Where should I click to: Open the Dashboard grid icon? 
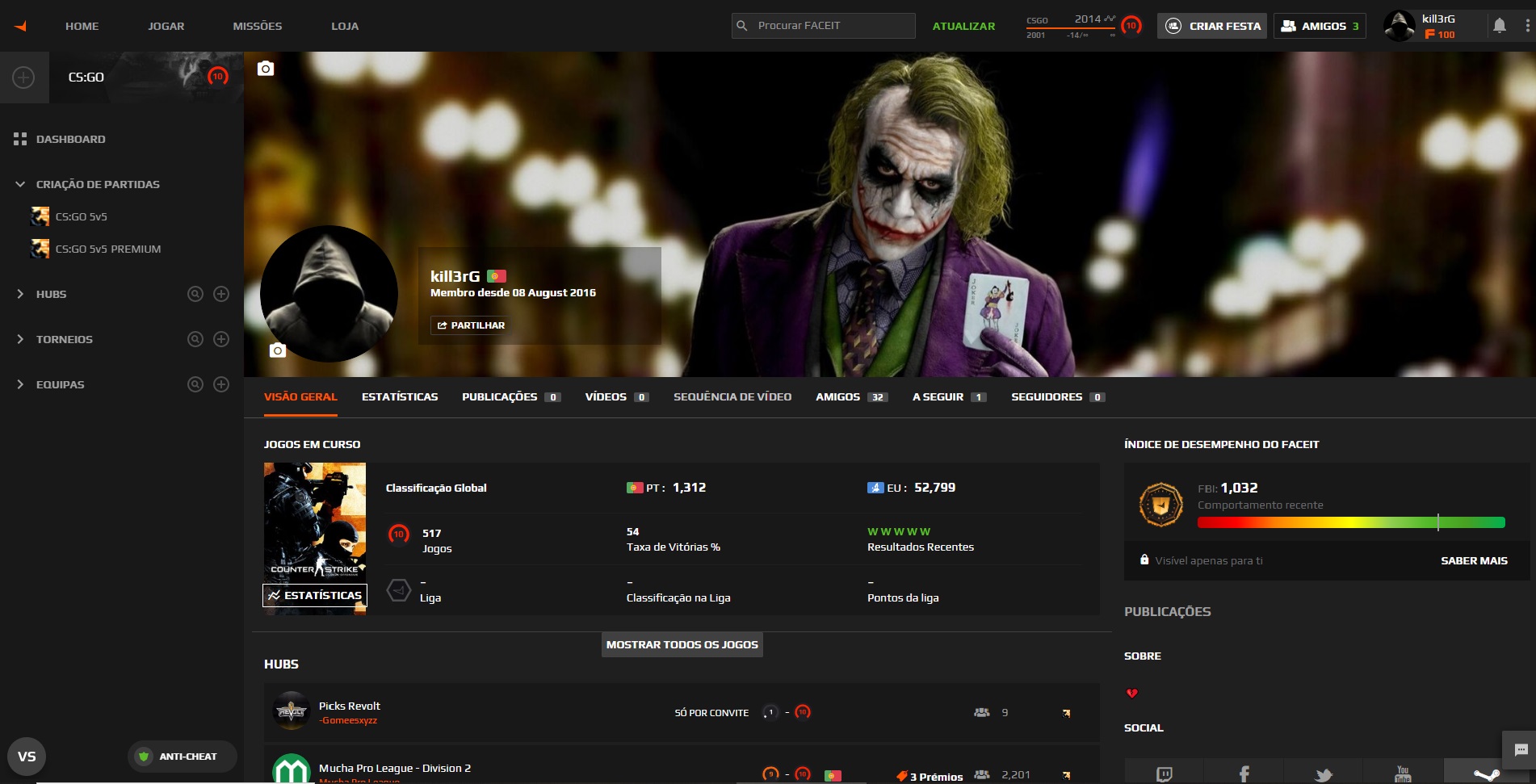[20, 139]
